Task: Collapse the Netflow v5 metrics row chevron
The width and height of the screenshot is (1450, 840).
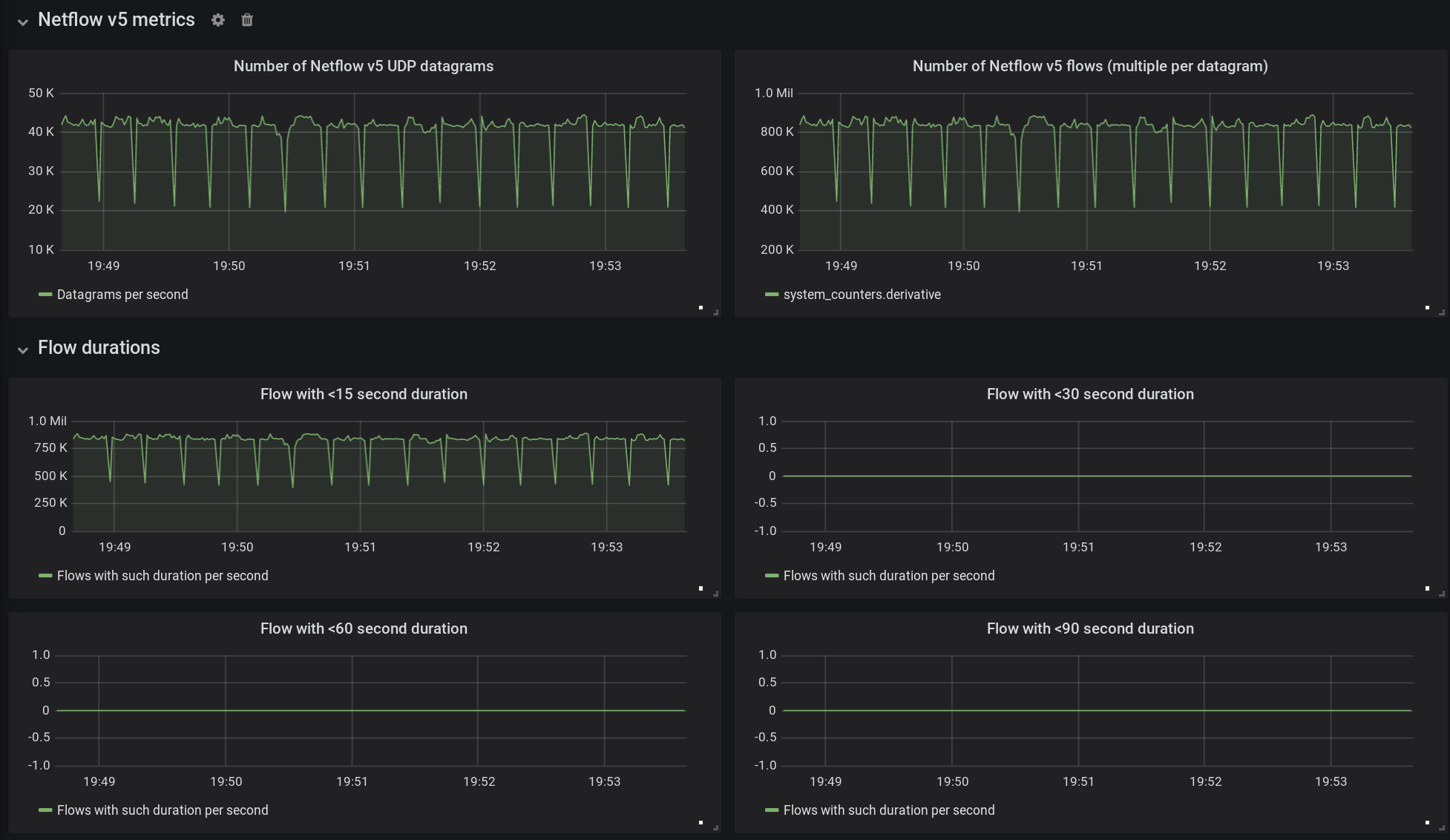Action: point(23,22)
